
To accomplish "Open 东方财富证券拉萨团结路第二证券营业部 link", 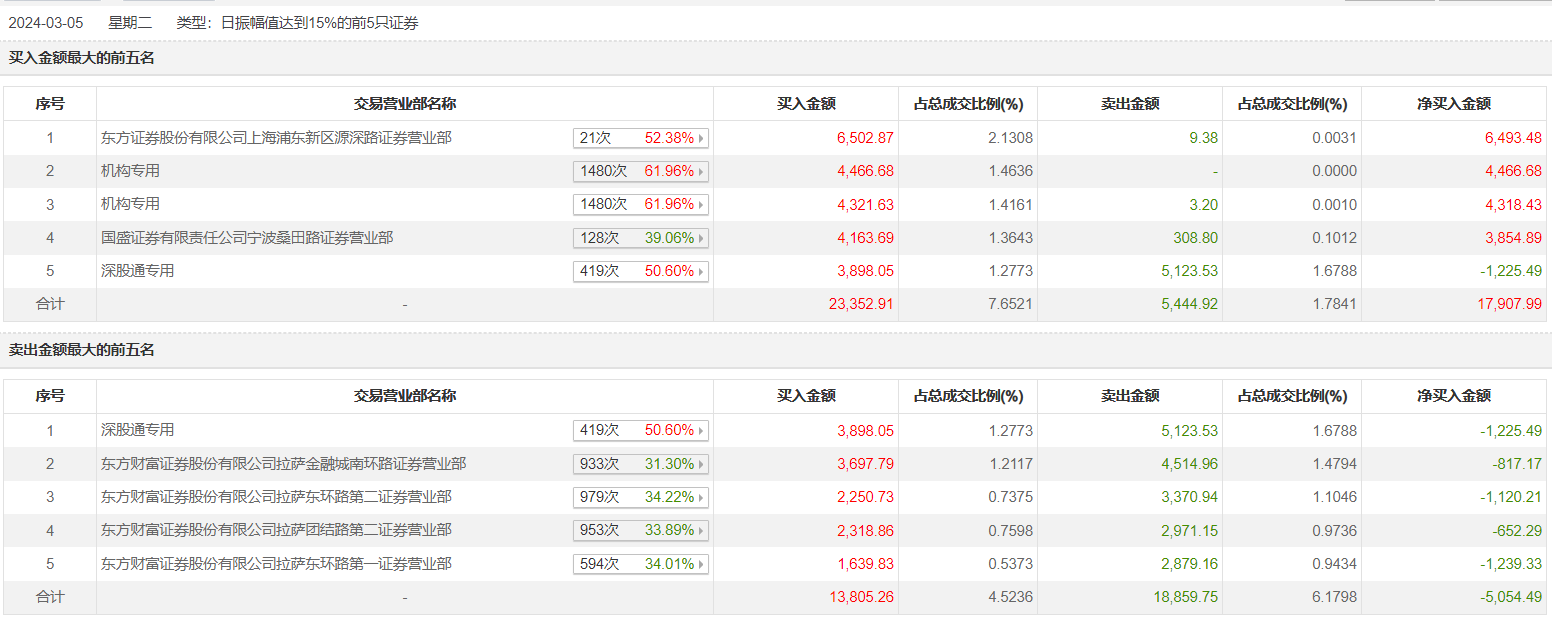I will pos(276,530).
